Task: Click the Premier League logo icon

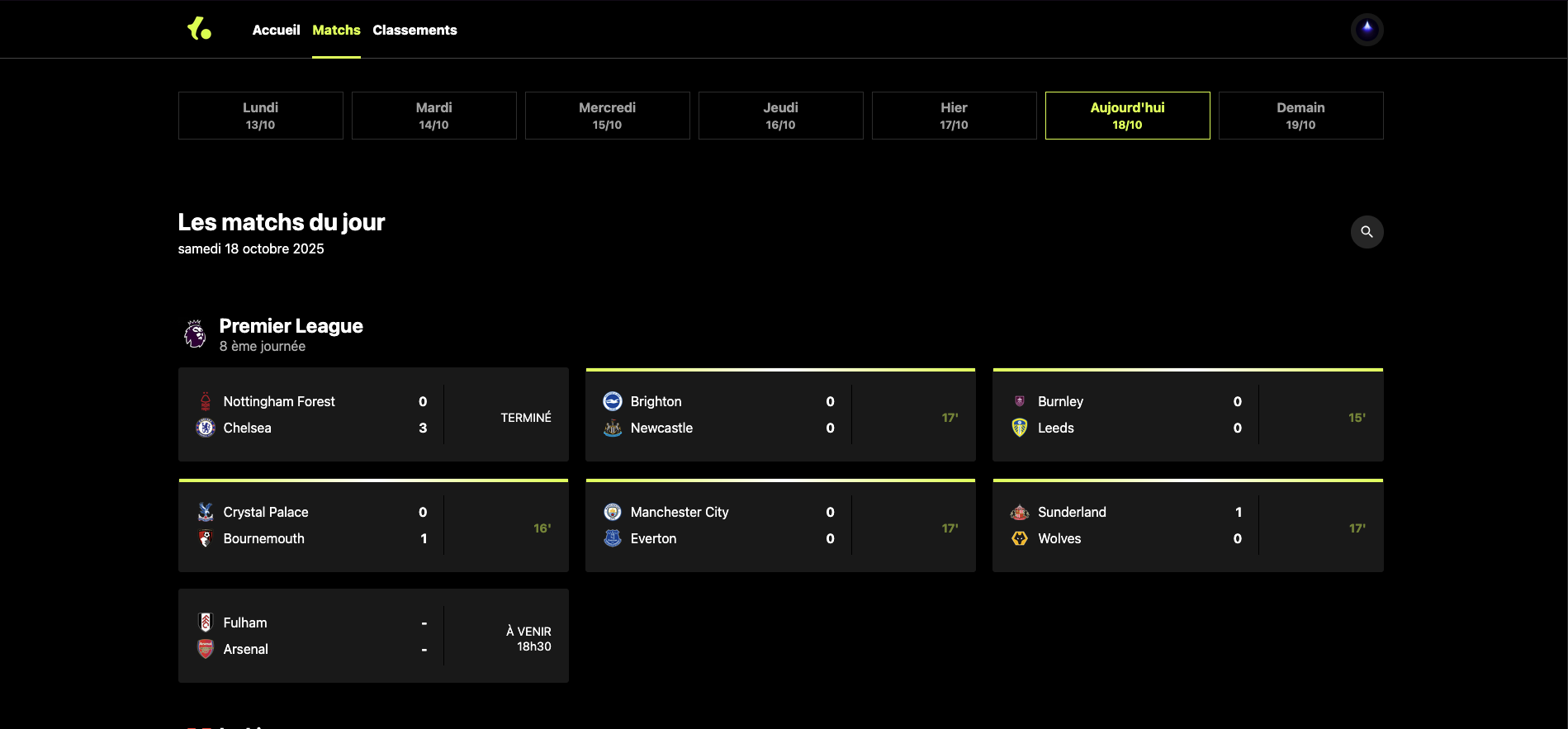Action: point(195,334)
